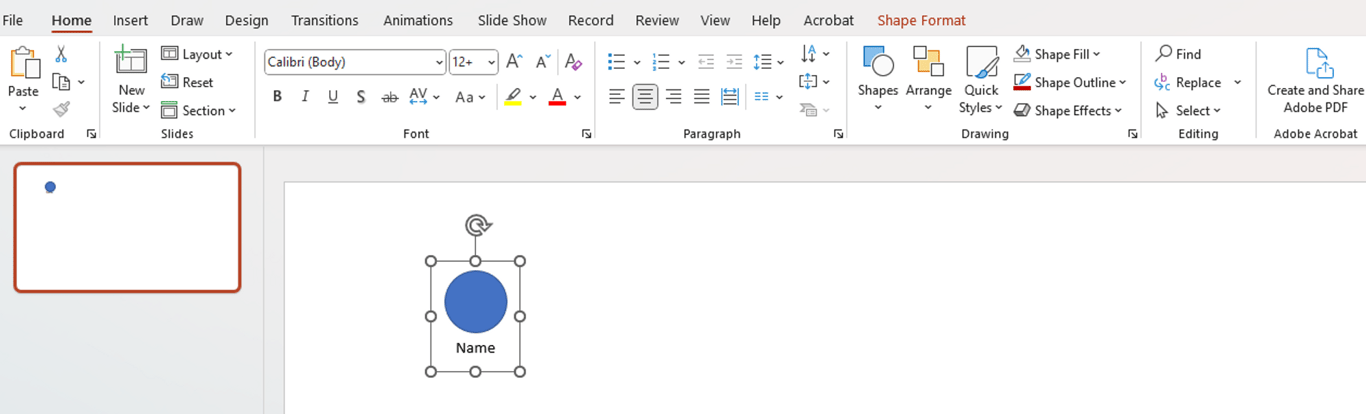The width and height of the screenshot is (1366, 414).
Task: Expand the Shape Fill dropdown
Action: [1097, 54]
